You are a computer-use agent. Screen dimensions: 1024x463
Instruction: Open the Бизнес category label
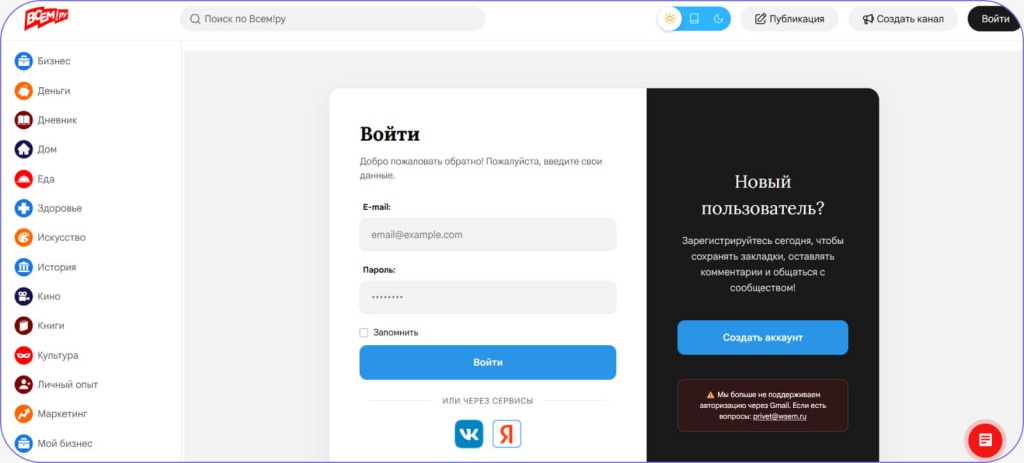point(54,61)
